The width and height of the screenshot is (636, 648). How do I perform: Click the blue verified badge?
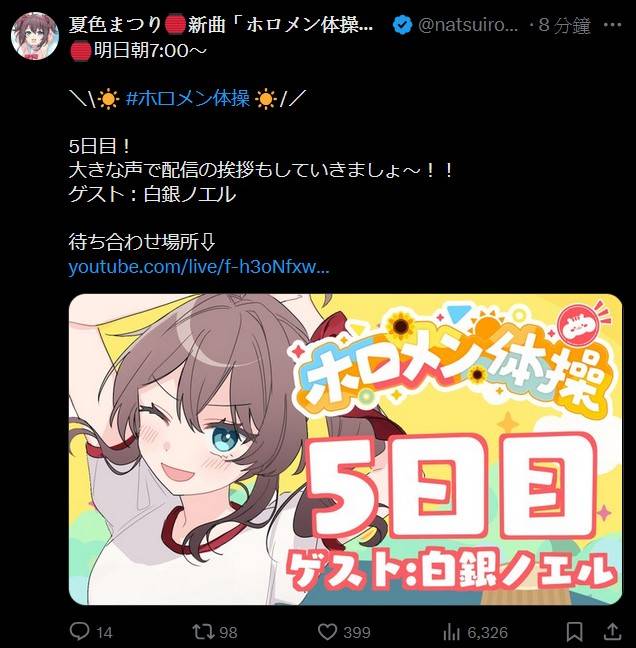pos(402,25)
